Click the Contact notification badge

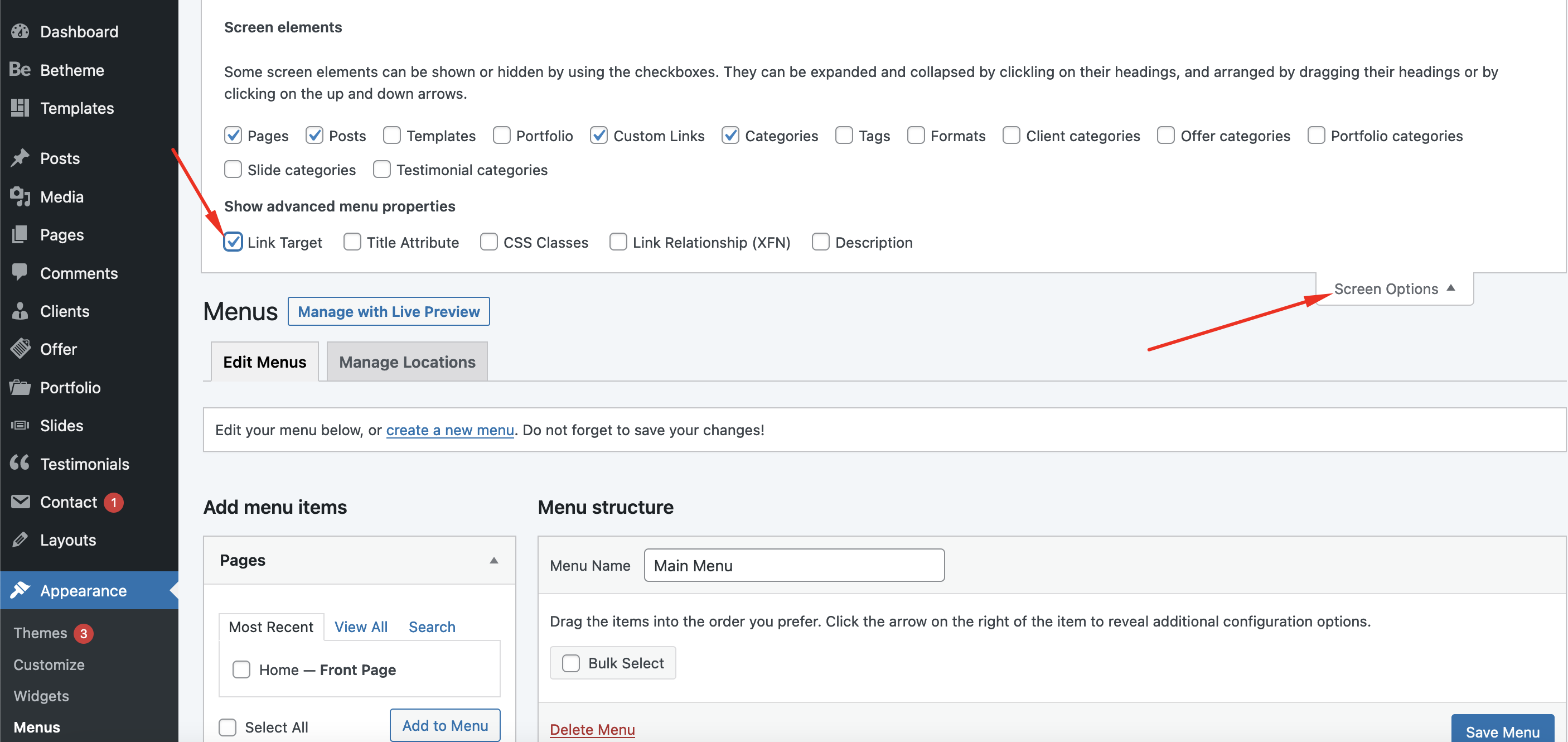click(114, 502)
